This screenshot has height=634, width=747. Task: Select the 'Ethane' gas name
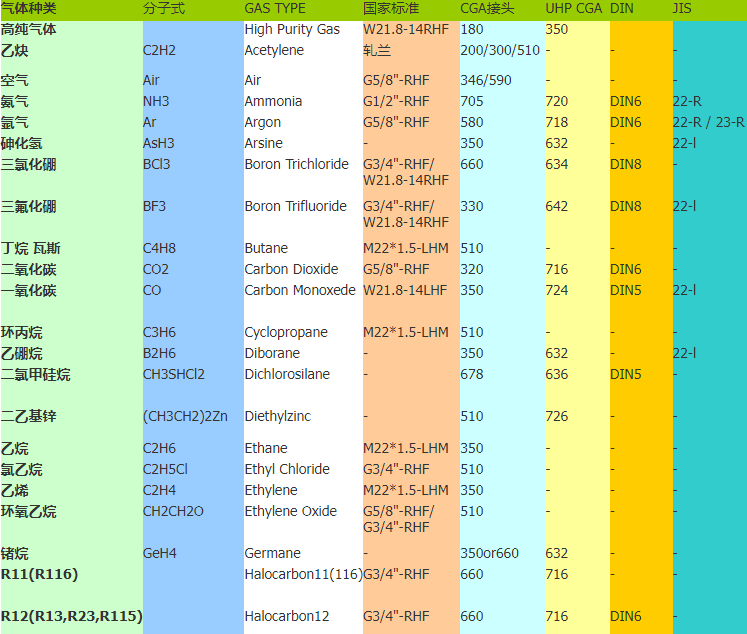tap(266, 448)
